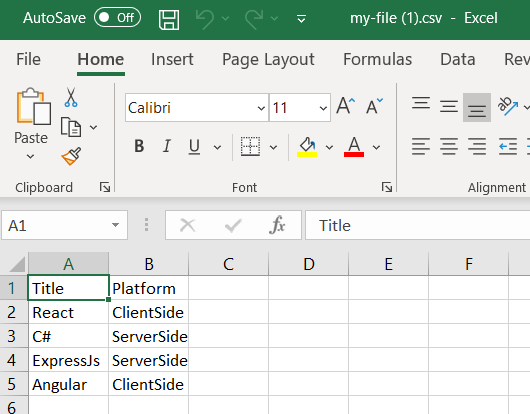
Task: Select row 3 header
Action: (x=13, y=336)
